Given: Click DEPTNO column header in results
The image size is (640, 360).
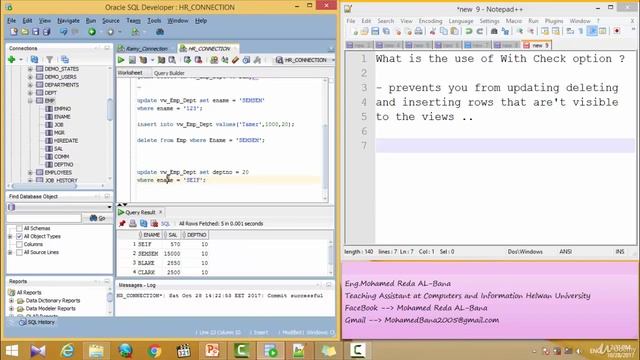Looking at the screenshot, I should point(195,235).
